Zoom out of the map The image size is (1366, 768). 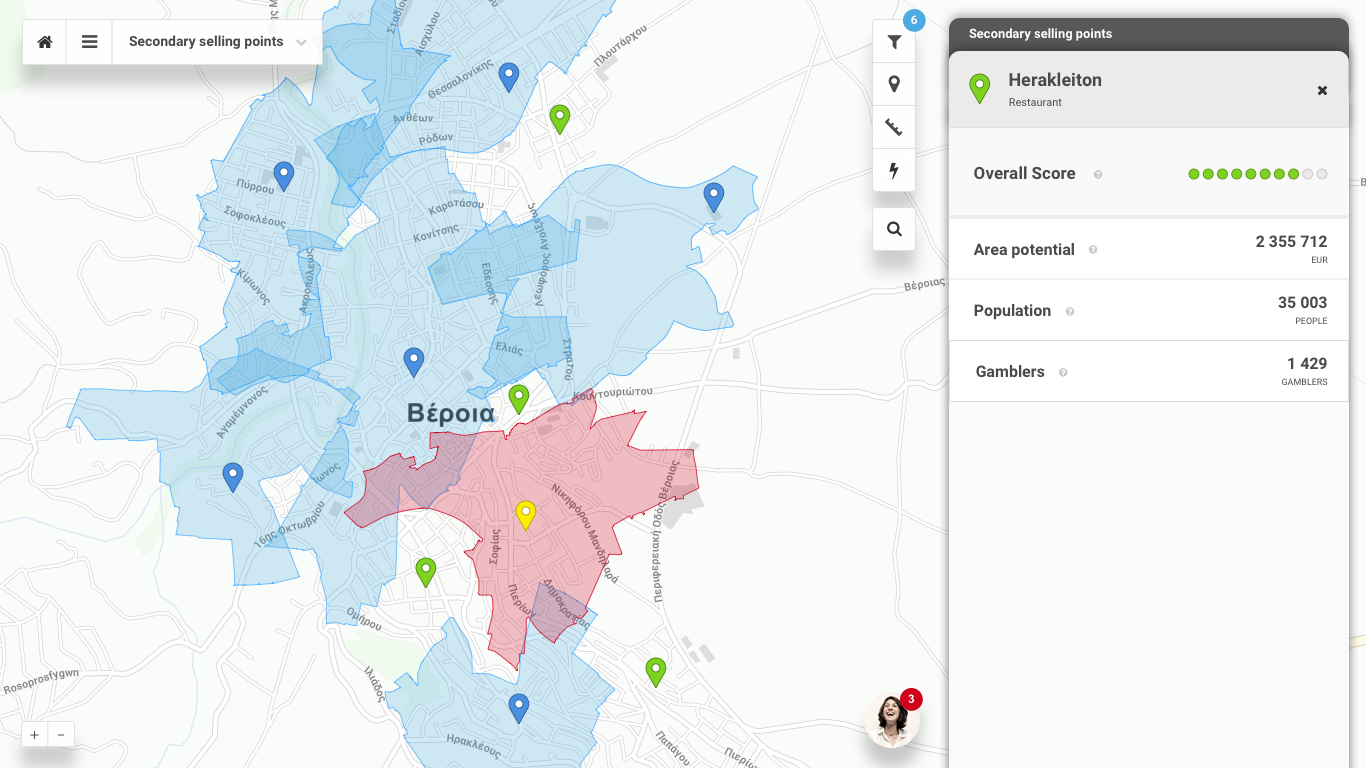[61, 735]
